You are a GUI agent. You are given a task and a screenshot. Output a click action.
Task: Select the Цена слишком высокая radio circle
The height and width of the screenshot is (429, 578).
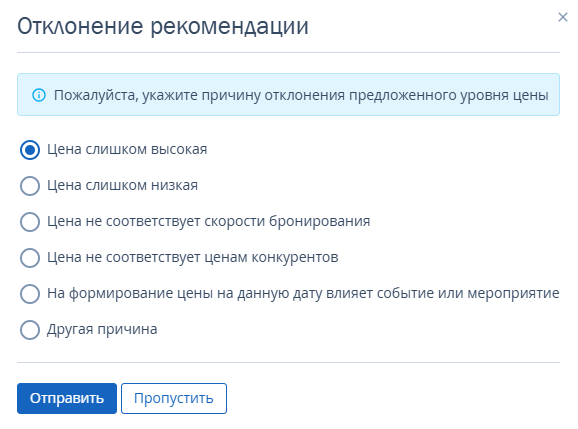(30, 150)
